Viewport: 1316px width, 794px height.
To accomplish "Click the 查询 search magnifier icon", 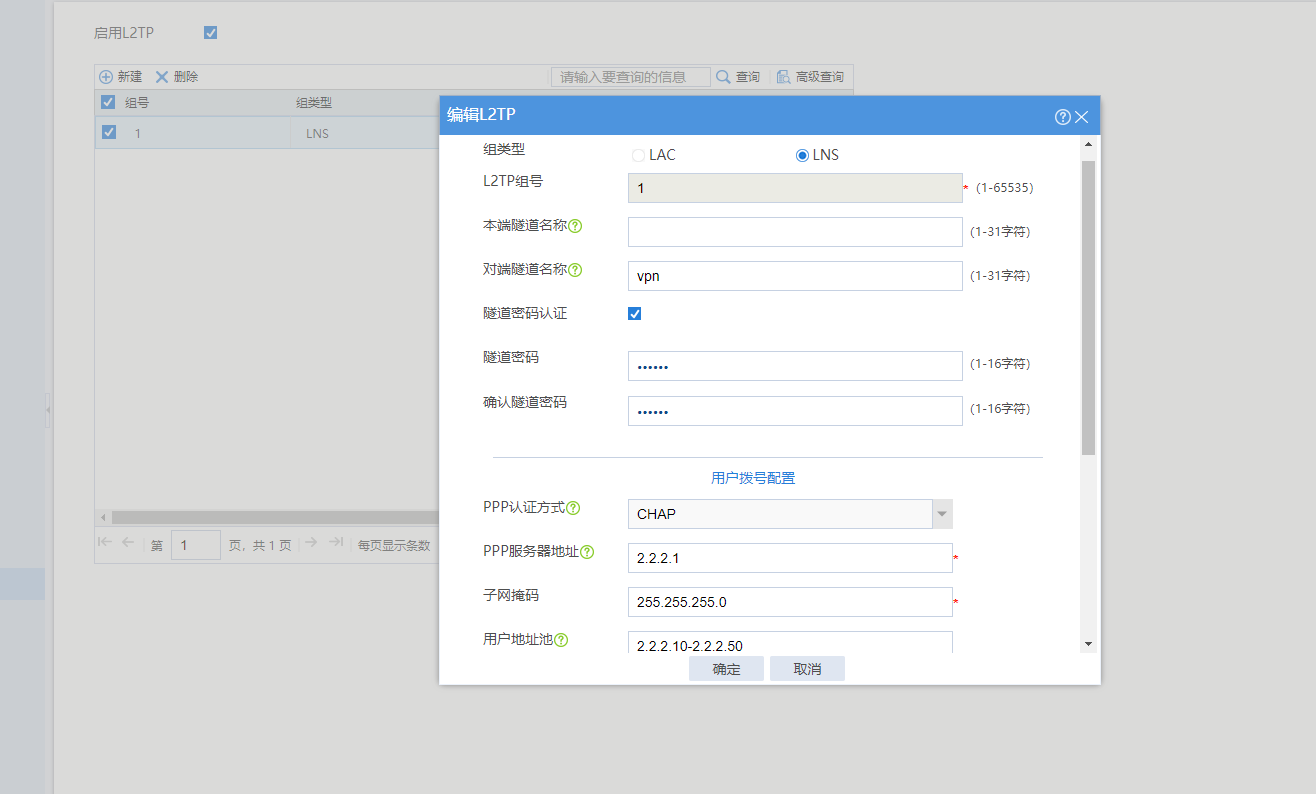I will point(723,77).
